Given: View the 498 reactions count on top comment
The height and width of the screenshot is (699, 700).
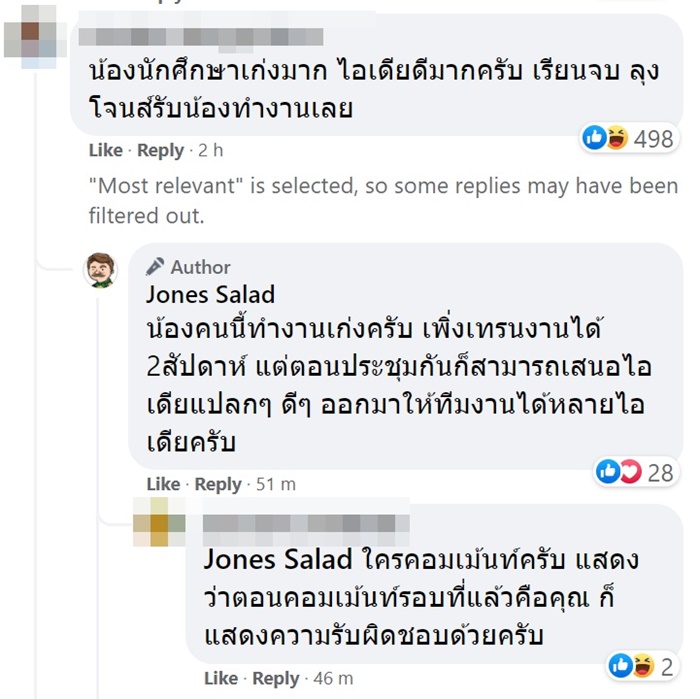Looking at the screenshot, I should [x=653, y=139].
